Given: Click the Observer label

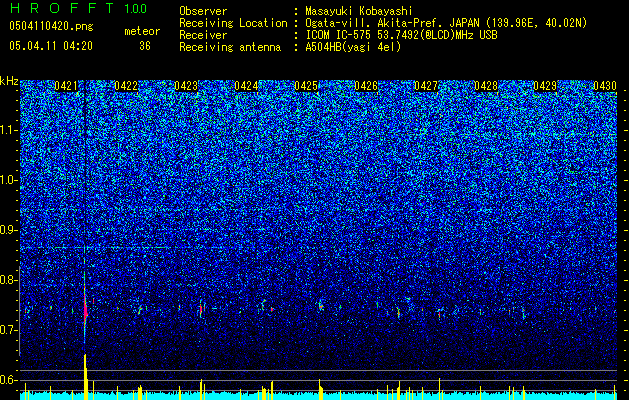Looking at the screenshot, I should [x=203, y=11].
